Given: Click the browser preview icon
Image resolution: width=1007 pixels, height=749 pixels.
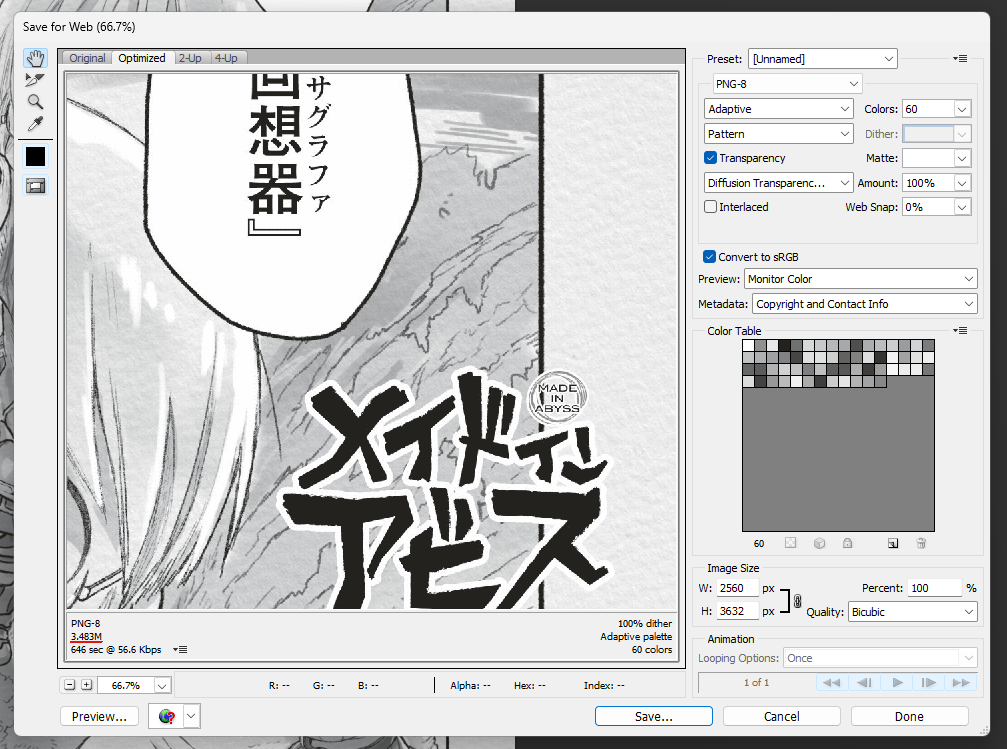Looking at the screenshot, I should tap(166, 716).
